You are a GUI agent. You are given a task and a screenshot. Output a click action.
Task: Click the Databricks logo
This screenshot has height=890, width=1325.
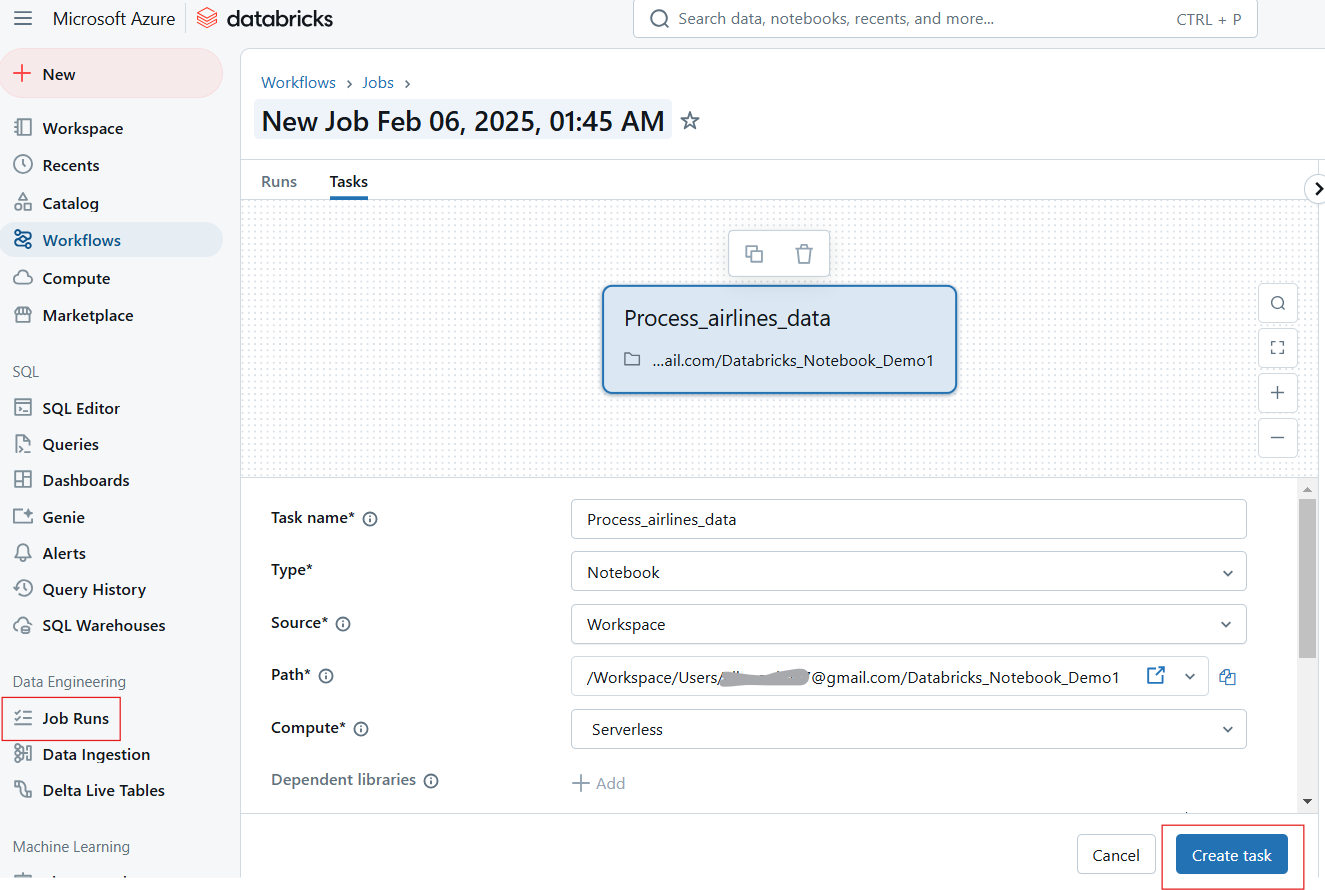(265, 18)
